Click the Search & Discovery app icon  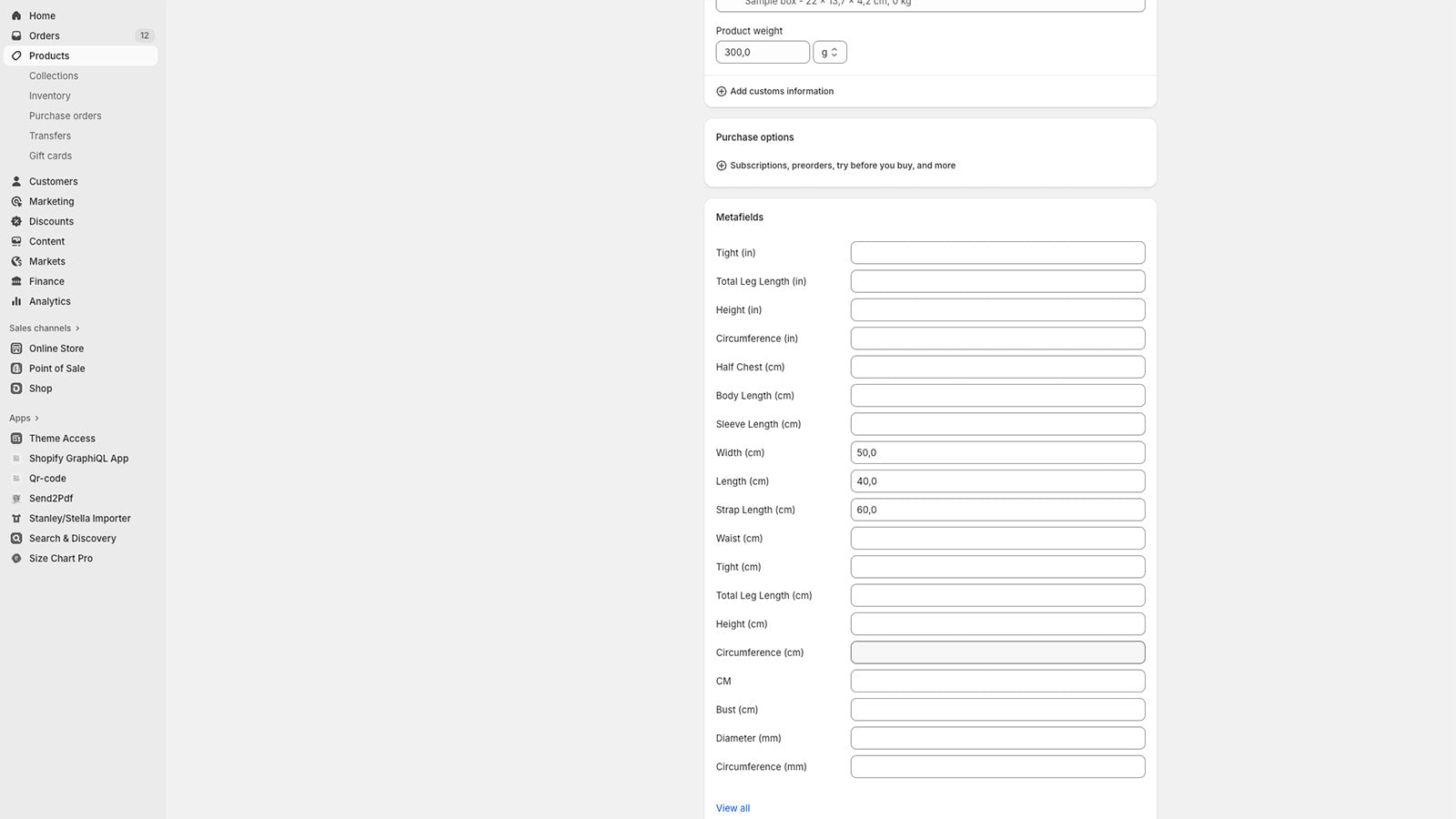(x=16, y=539)
